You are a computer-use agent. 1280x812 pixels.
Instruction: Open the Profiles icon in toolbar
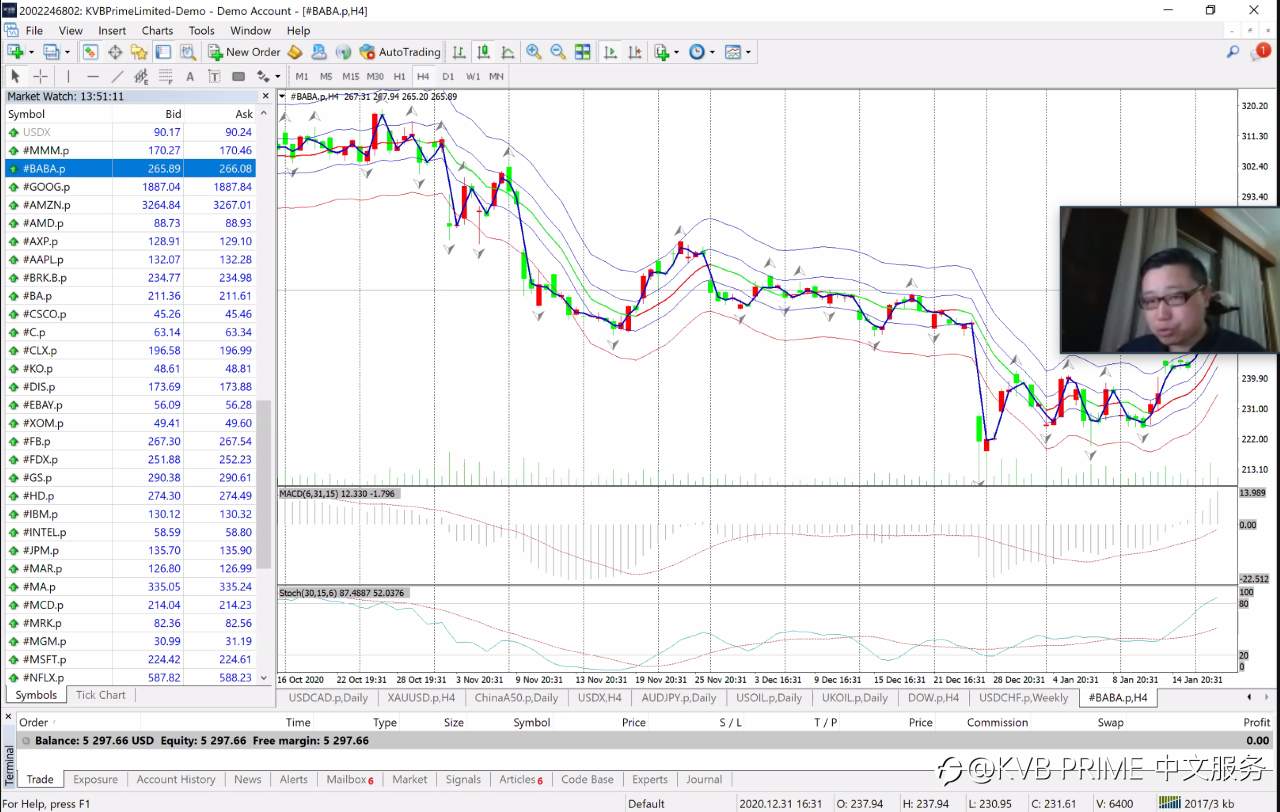click(51, 51)
